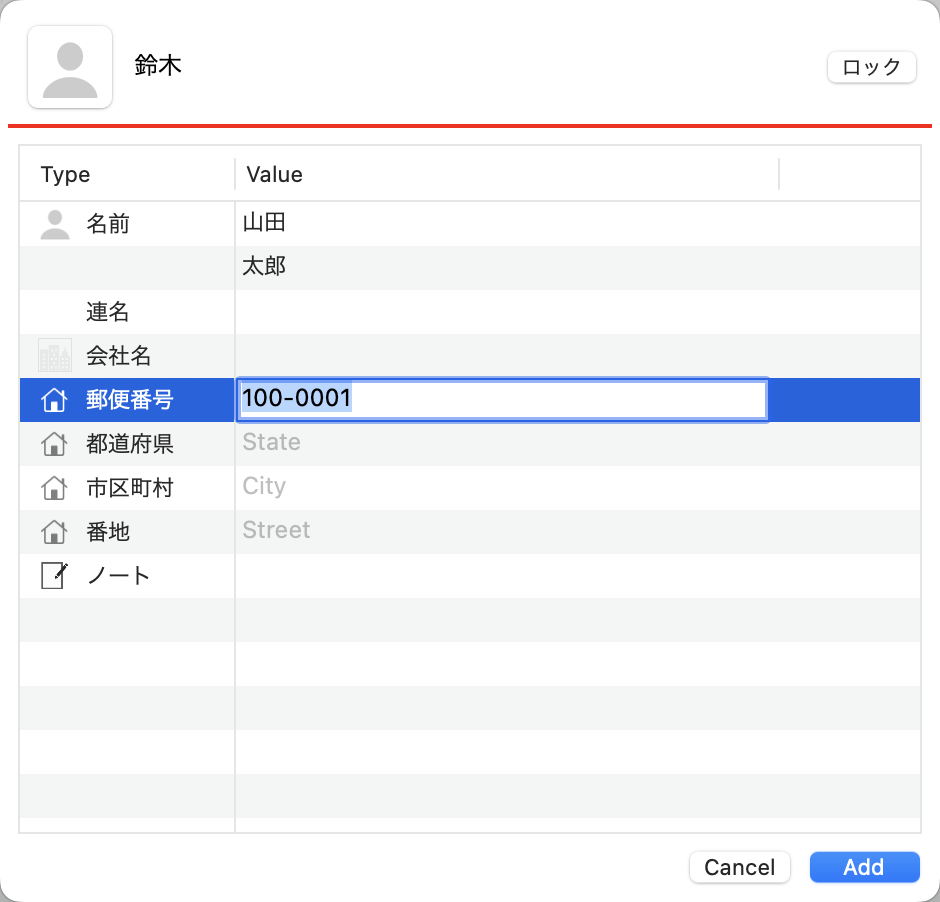Click the house icon beside 都道府県
This screenshot has width=940, height=902.
tap(54, 444)
